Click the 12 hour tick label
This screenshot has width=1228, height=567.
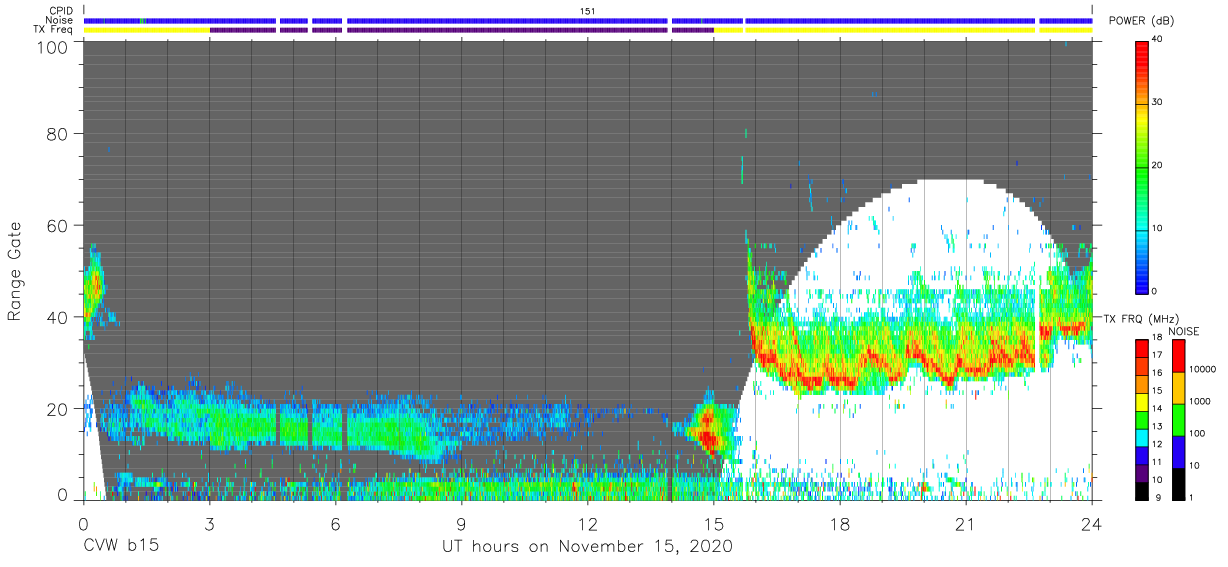(x=587, y=524)
